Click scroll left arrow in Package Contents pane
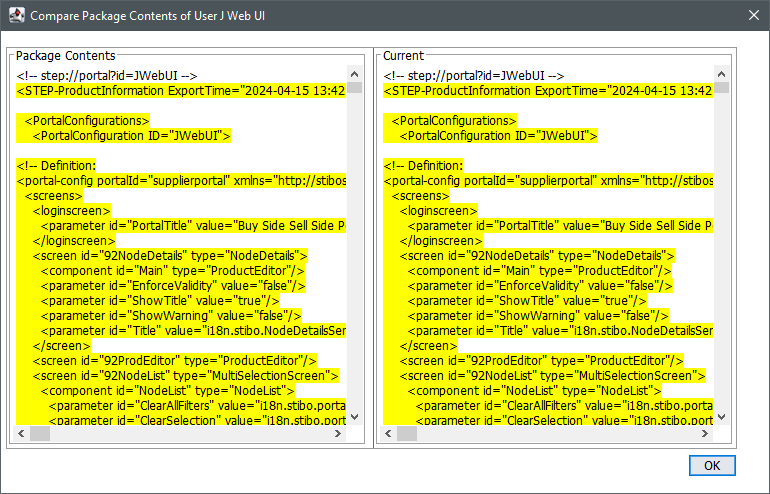Viewport: 770px width, 494px height. [x=23, y=434]
